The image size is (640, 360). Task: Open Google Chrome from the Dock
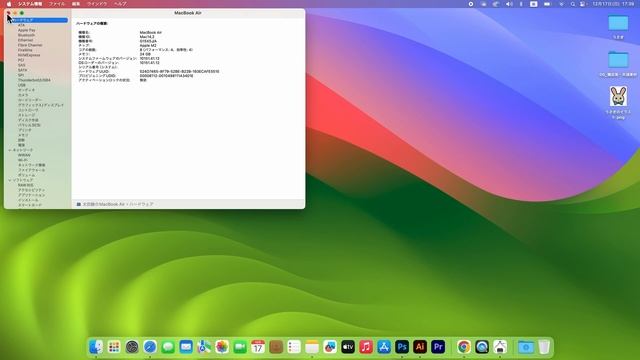point(464,347)
